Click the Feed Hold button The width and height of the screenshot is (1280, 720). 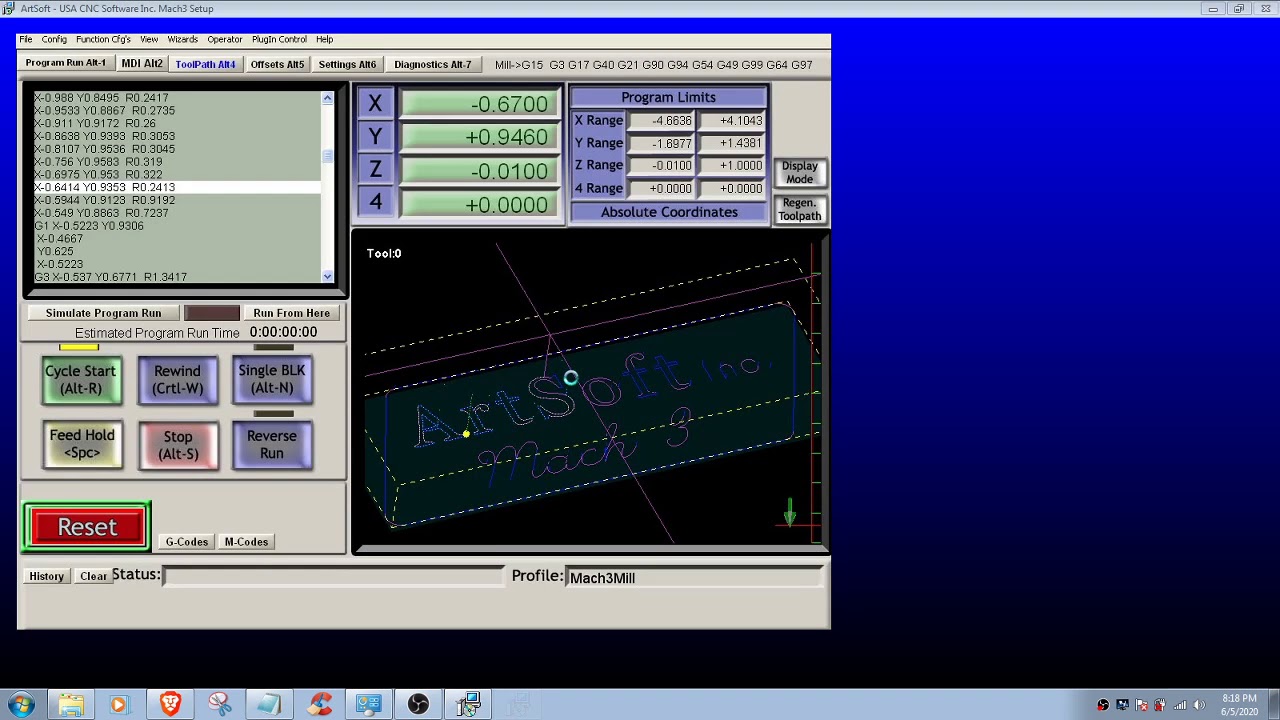coord(82,444)
